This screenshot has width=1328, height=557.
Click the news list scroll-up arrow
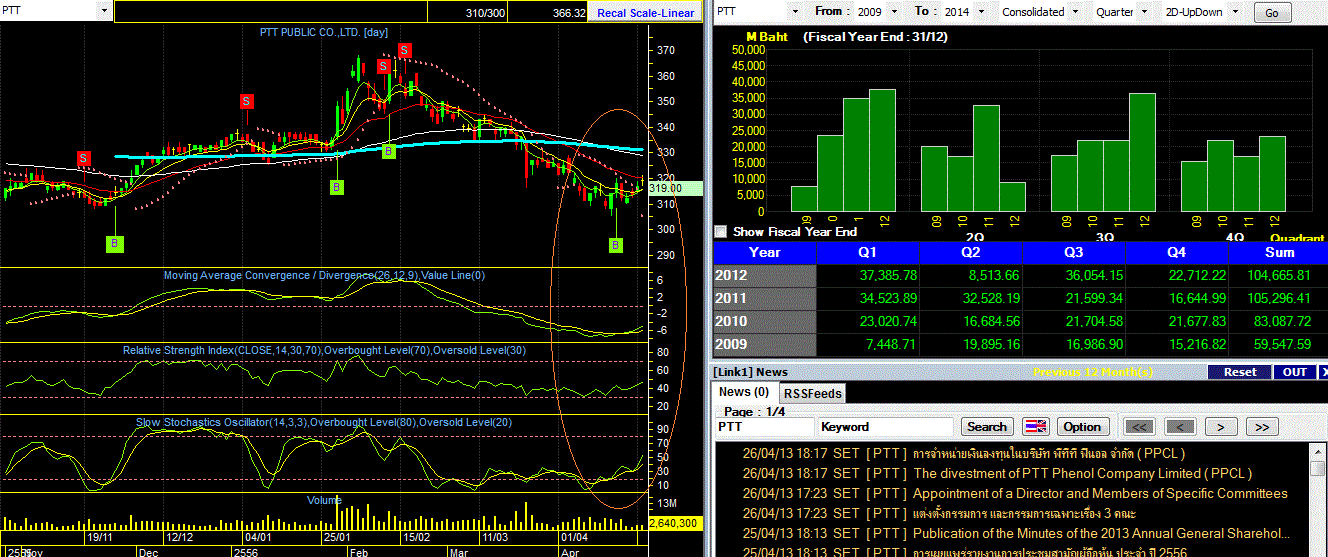tap(1319, 451)
